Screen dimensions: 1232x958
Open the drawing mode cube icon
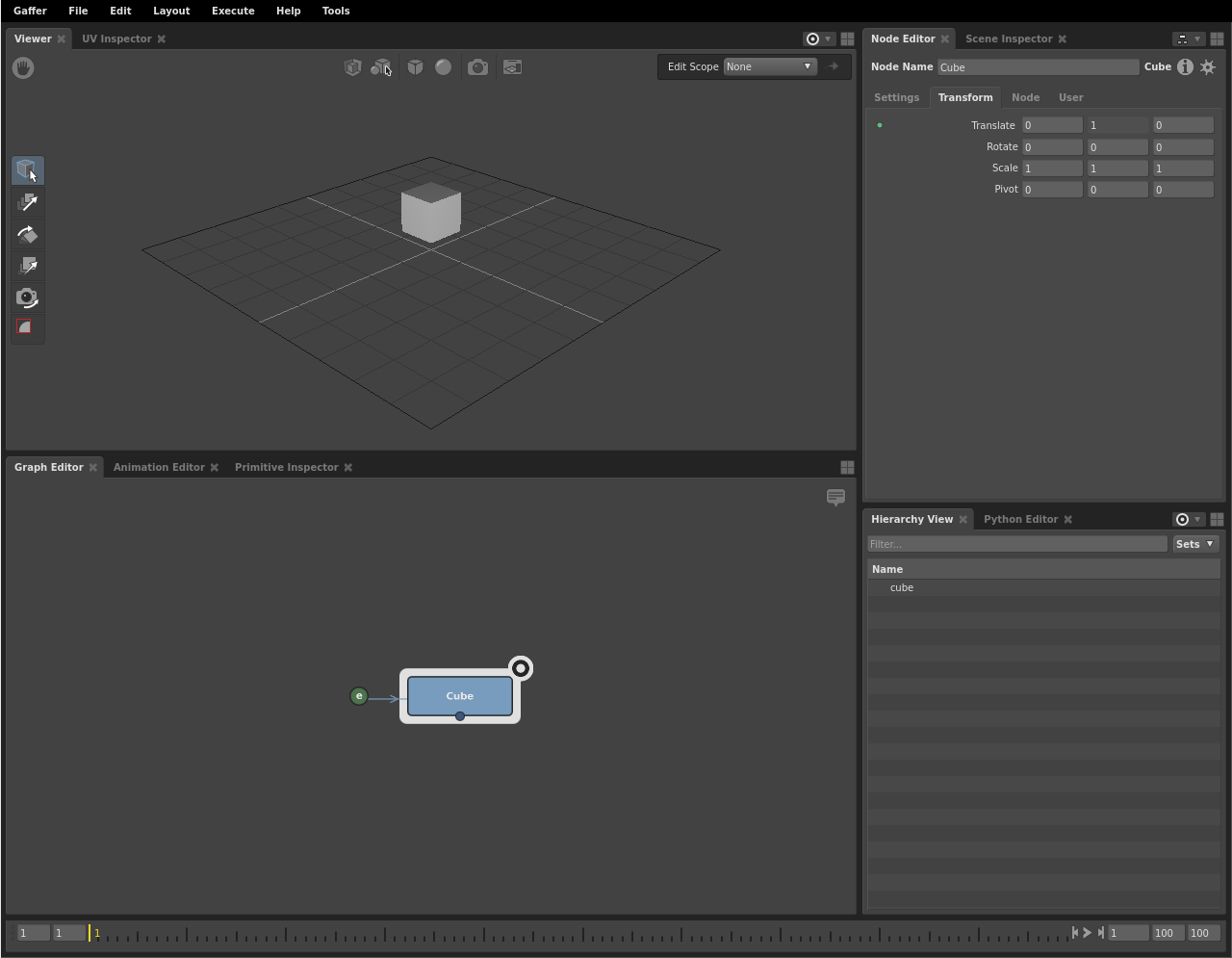pyautogui.click(x=415, y=67)
